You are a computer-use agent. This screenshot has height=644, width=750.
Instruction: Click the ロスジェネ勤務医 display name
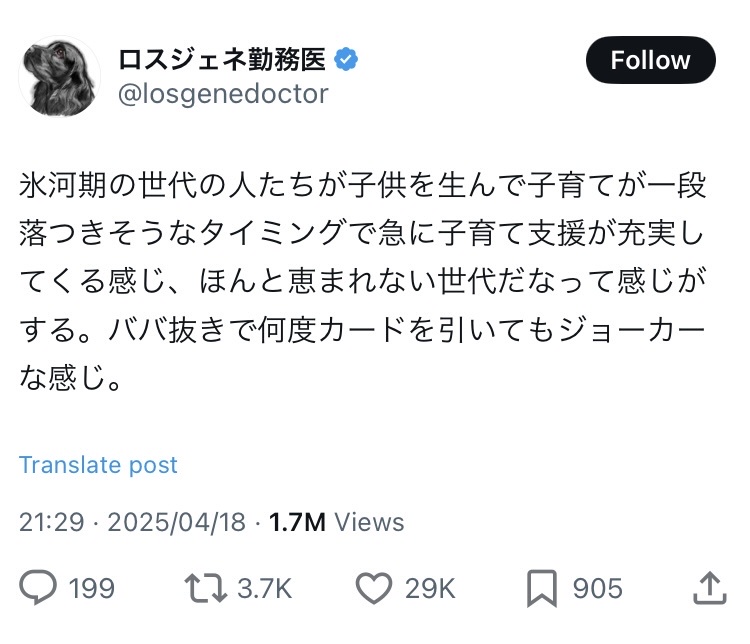click(x=222, y=60)
